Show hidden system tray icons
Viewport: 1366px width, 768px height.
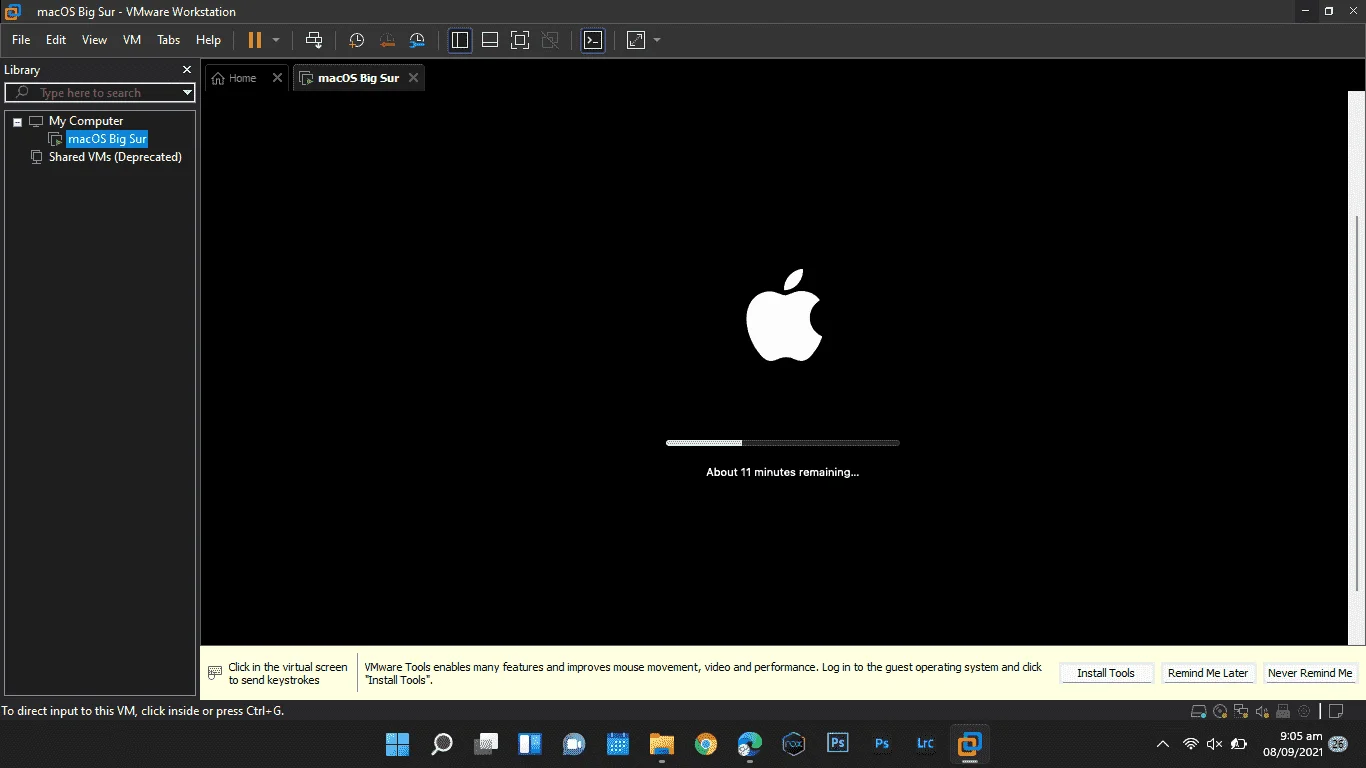tap(1162, 744)
